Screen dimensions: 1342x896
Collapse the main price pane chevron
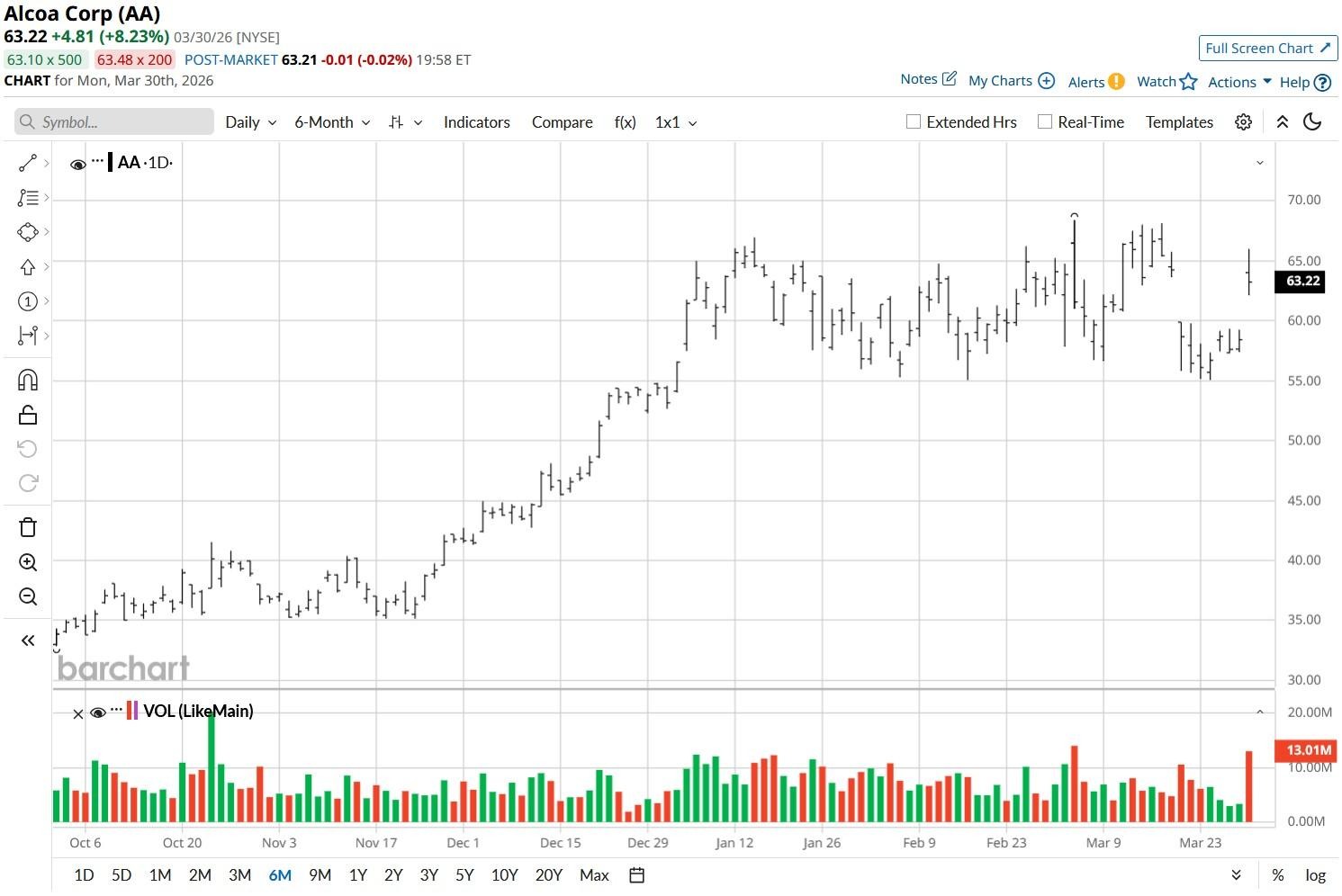click(1259, 163)
